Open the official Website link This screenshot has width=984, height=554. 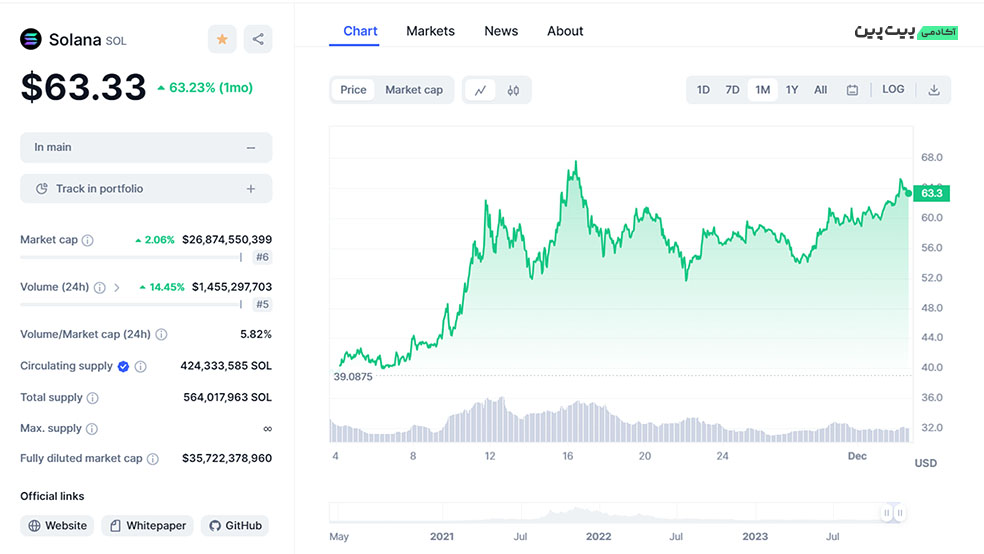[57, 526]
